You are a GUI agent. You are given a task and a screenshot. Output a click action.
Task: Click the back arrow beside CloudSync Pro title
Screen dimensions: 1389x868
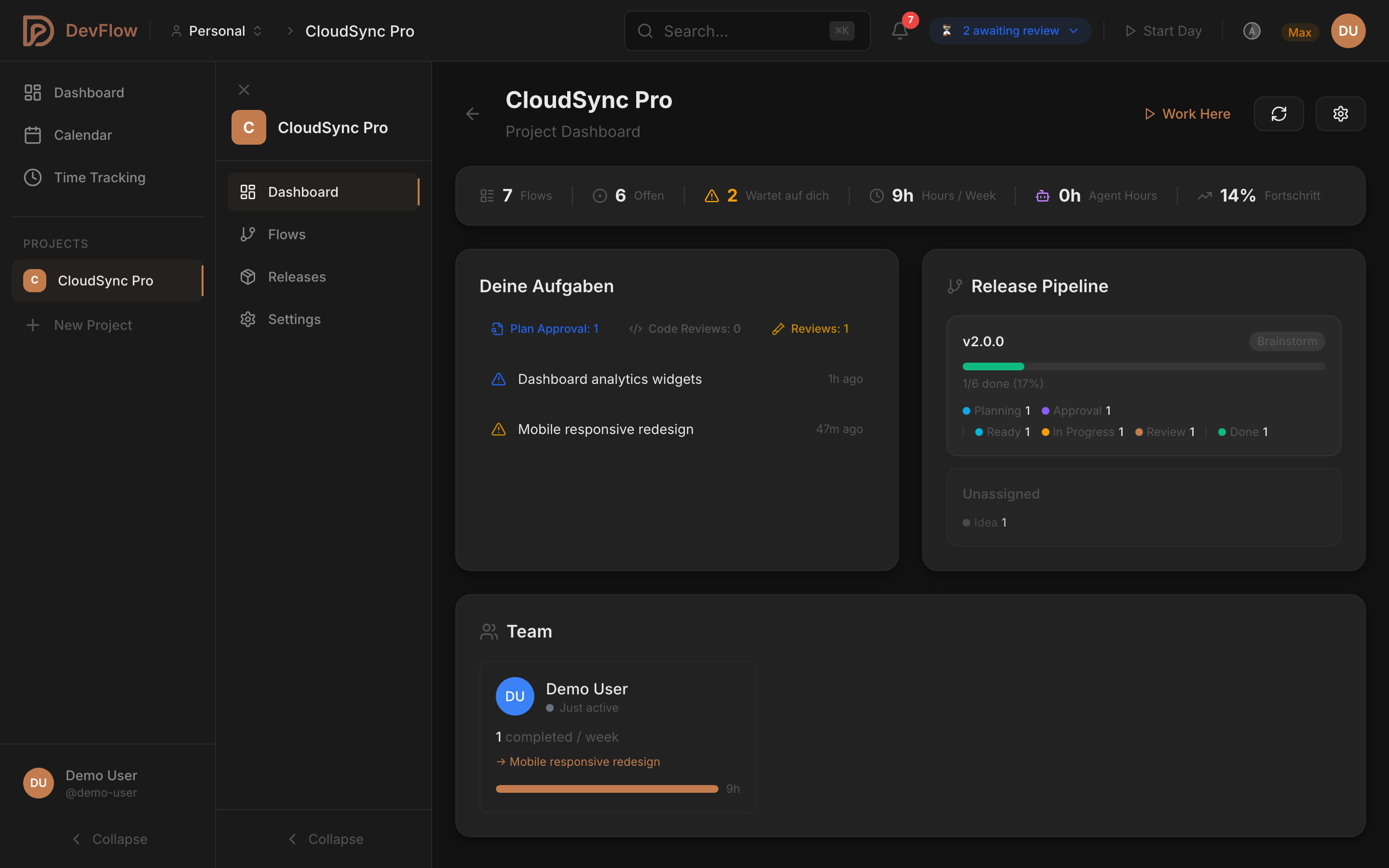click(472, 113)
